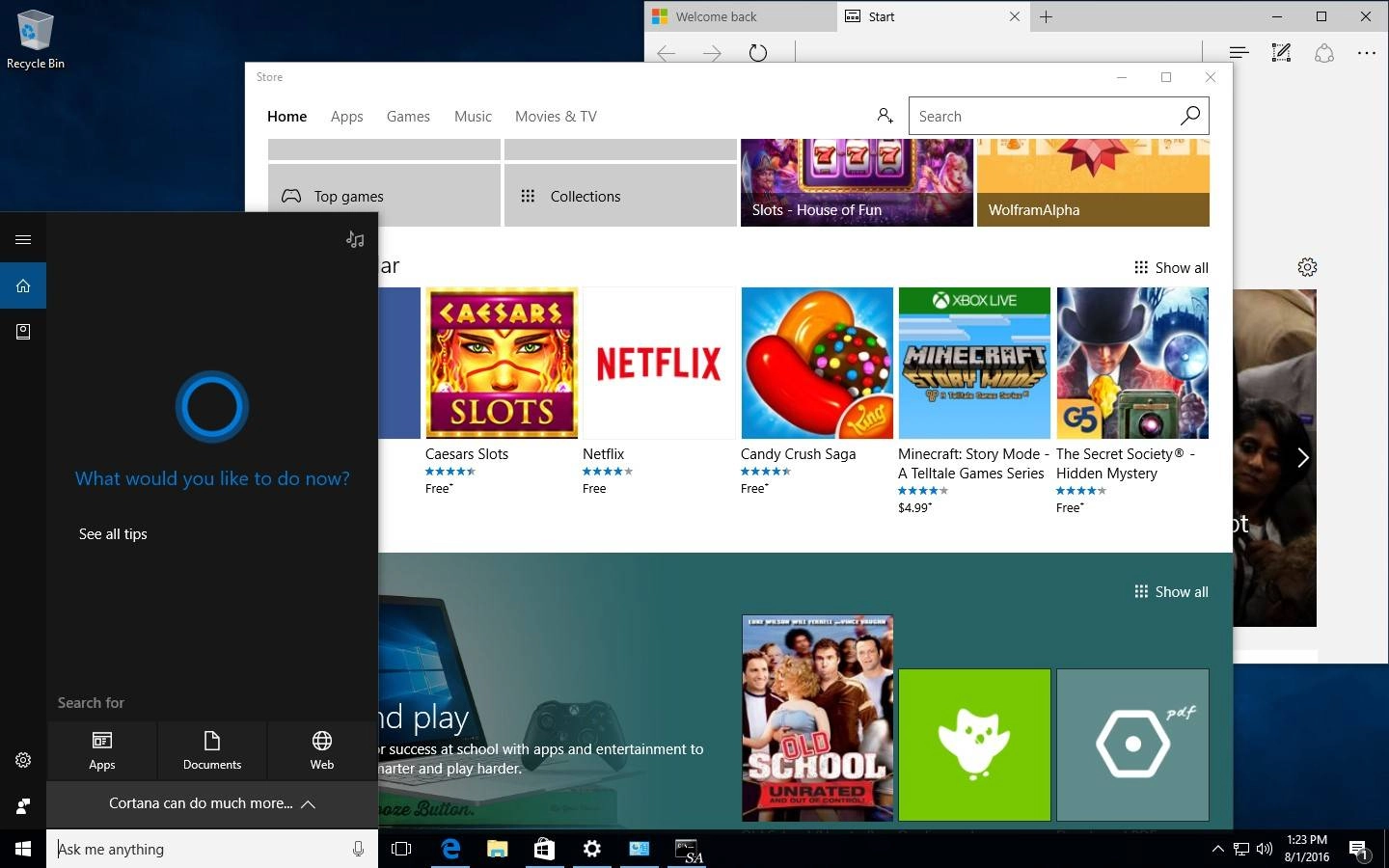Click See all tips in Cortana
Screen dimensions: 1389x868
[x=113, y=533]
